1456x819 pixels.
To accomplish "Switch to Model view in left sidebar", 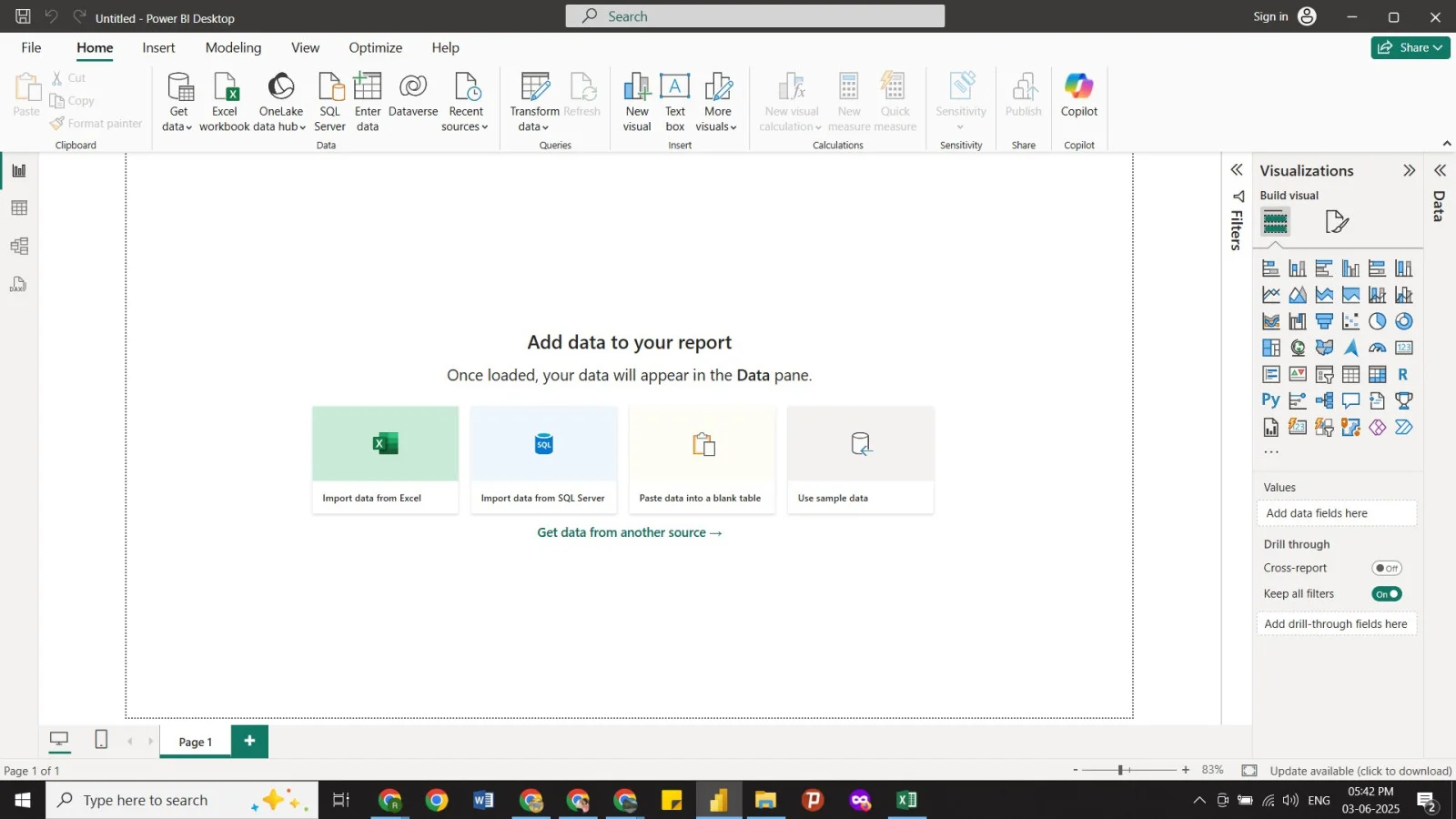I will [19, 247].
